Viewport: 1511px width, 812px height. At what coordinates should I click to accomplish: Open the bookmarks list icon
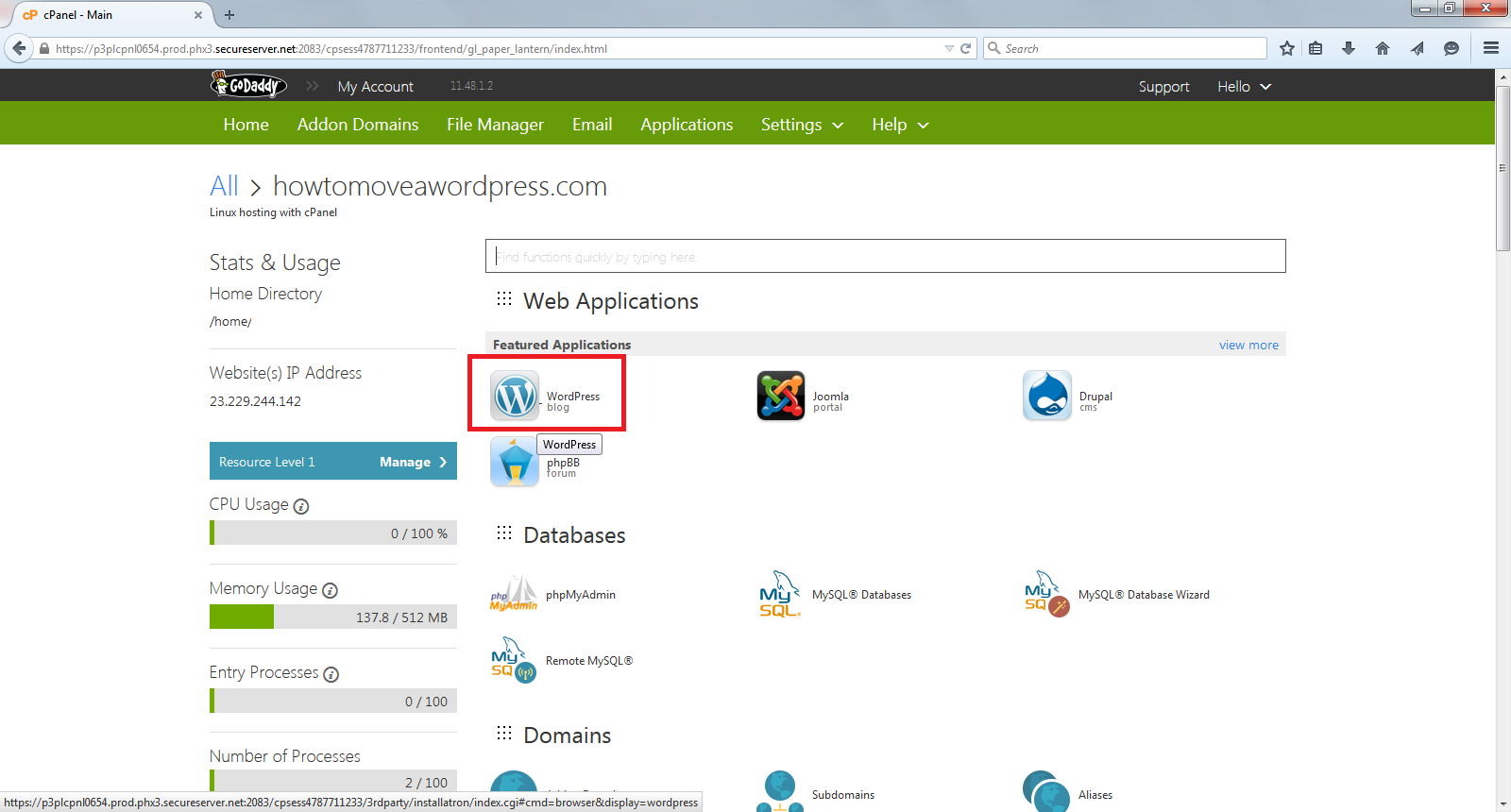(x=1316, y=48)
